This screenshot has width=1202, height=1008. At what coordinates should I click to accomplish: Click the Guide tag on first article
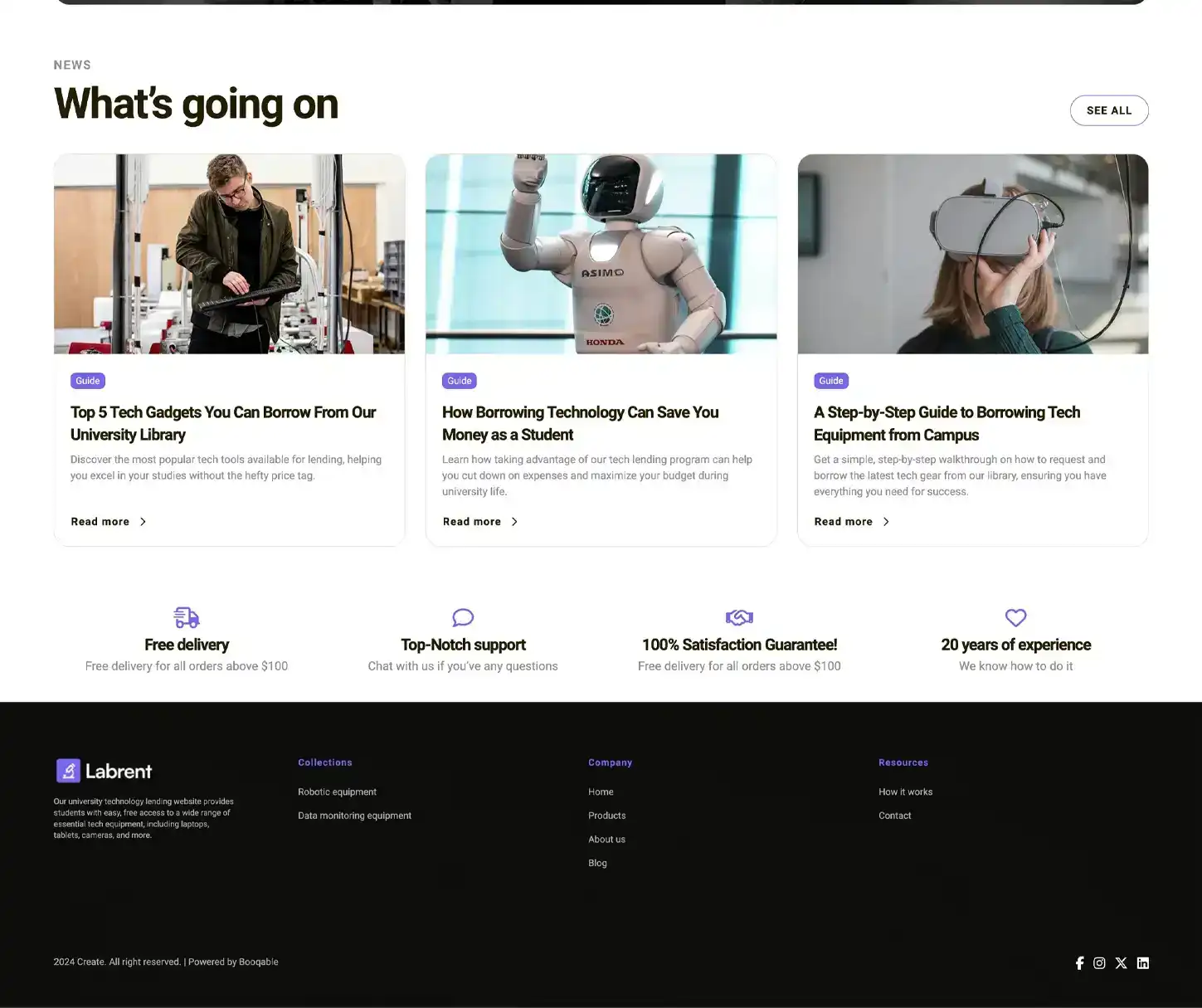(x=88, y=381)
